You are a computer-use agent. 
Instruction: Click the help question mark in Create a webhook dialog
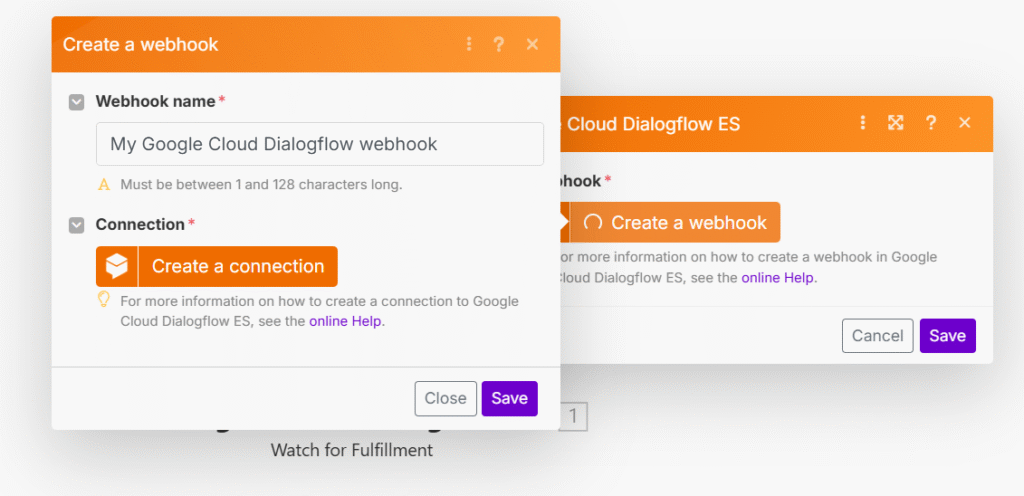point(499,44)
